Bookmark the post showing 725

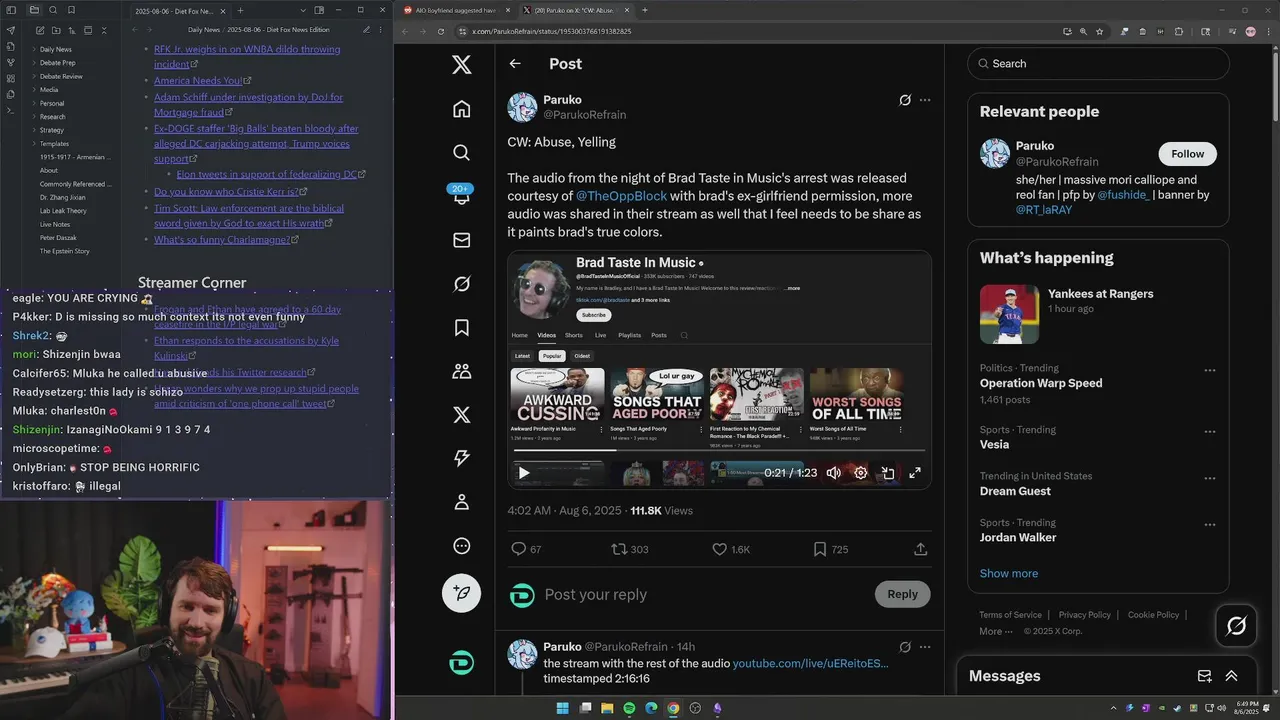[x=831, y=549]
